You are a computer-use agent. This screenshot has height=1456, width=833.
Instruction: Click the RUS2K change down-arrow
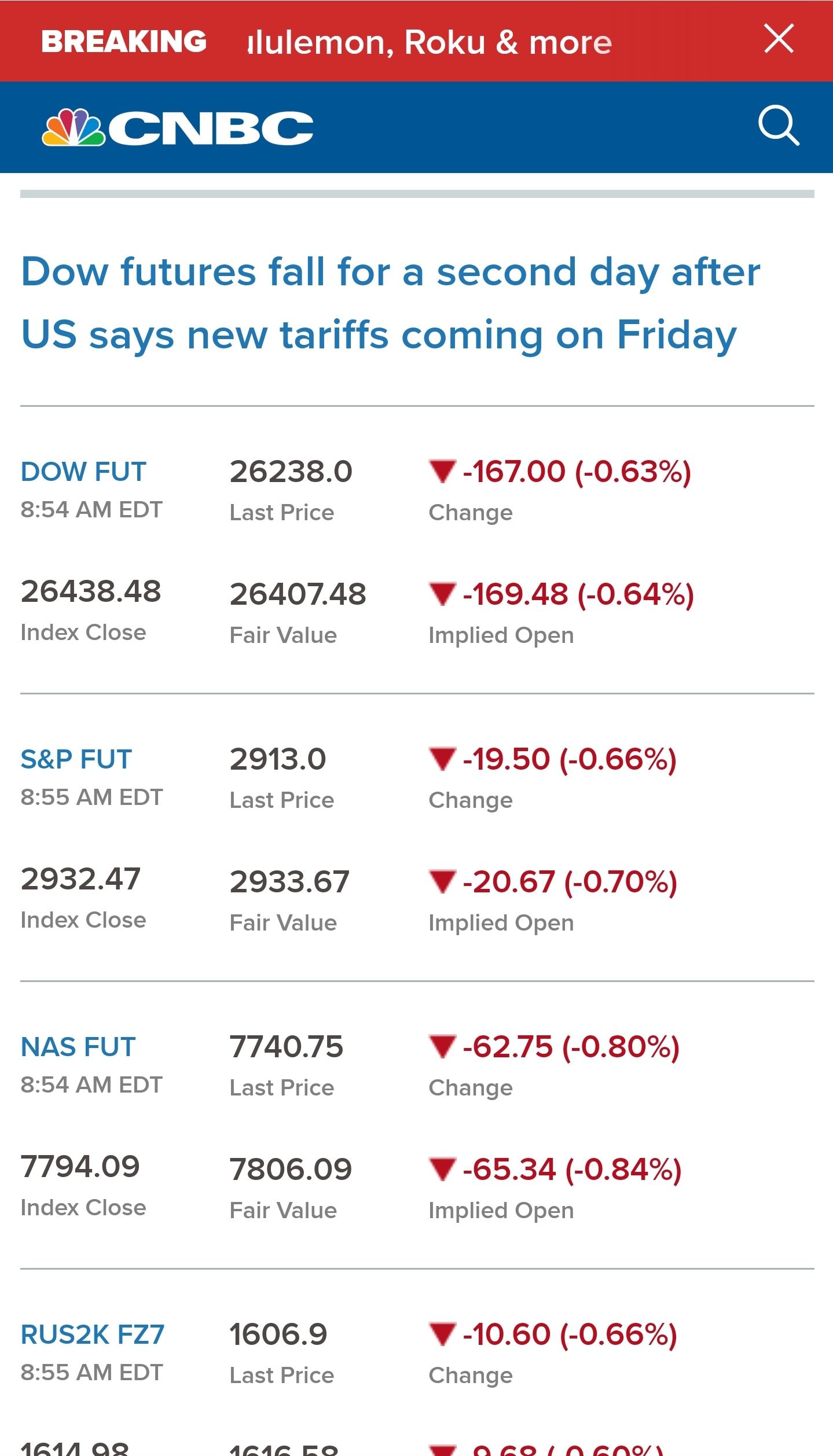coord(443,1334)
